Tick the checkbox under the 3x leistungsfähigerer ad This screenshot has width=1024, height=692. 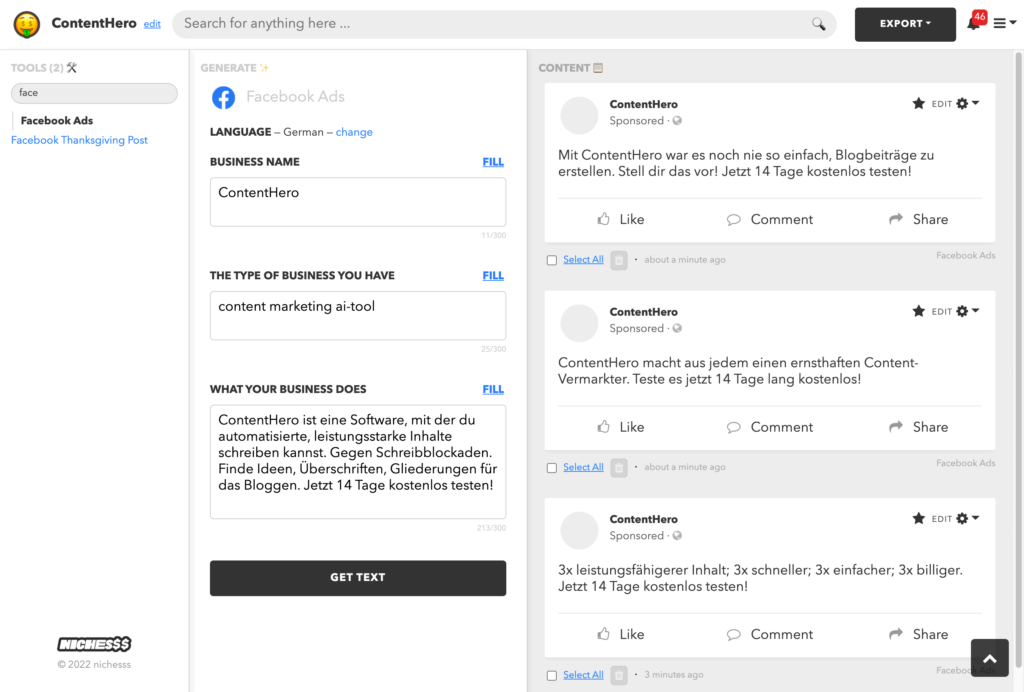(552, 676)
